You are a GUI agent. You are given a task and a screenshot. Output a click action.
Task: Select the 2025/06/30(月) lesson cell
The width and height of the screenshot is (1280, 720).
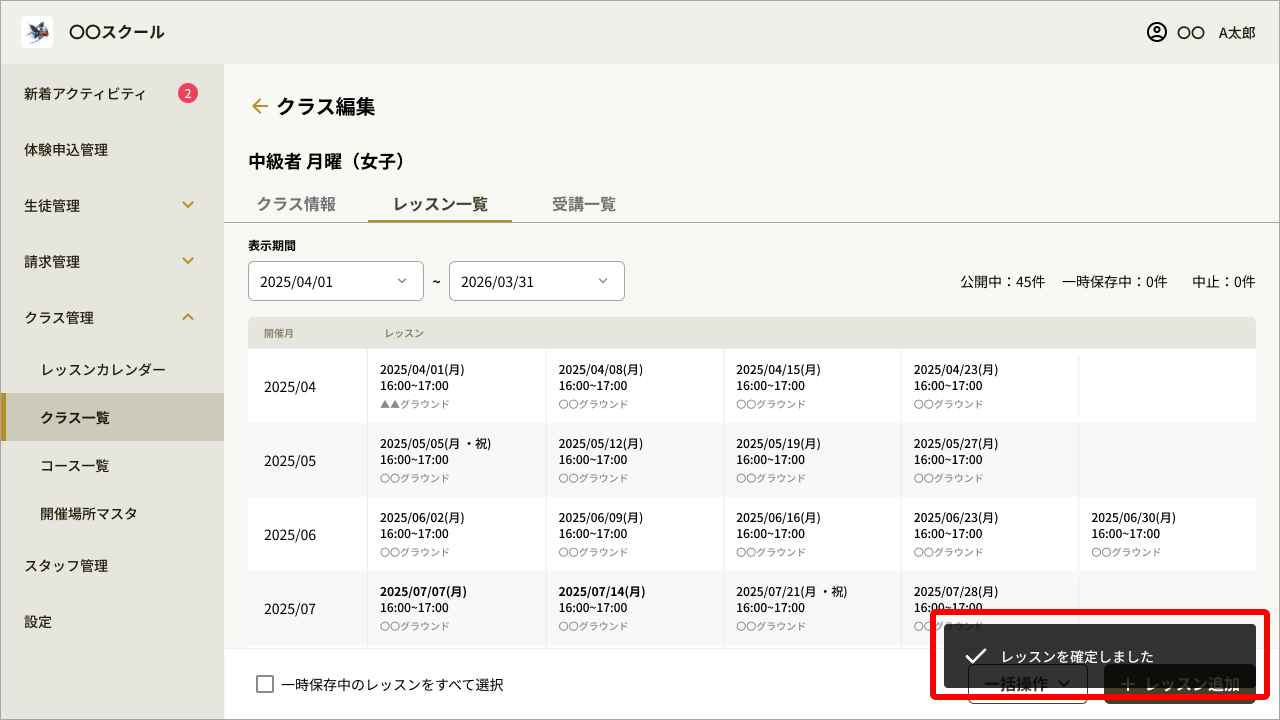(x=1166, y=534)
